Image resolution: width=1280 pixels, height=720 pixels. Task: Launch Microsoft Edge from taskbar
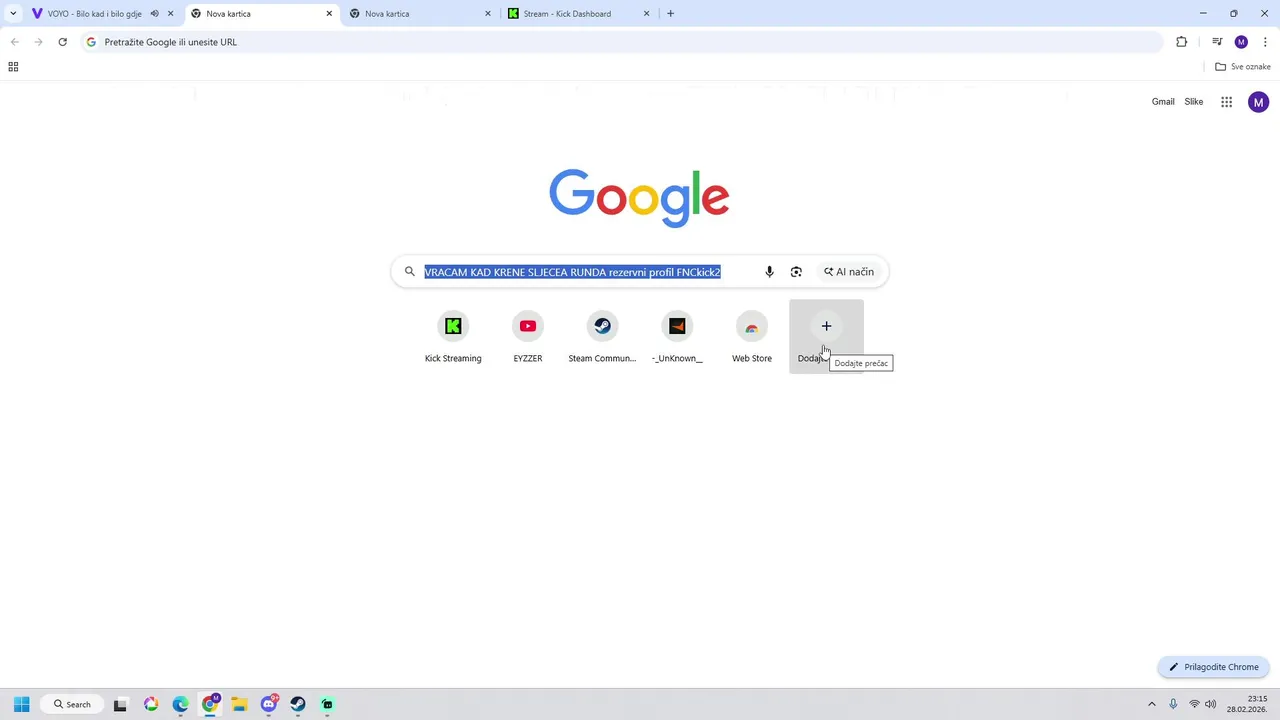180,704
